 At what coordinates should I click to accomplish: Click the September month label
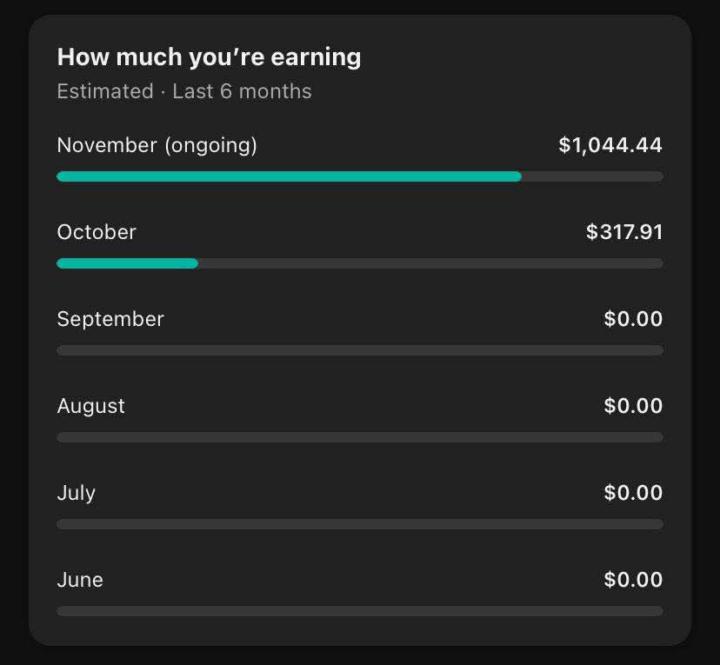(x=110, y=319)
